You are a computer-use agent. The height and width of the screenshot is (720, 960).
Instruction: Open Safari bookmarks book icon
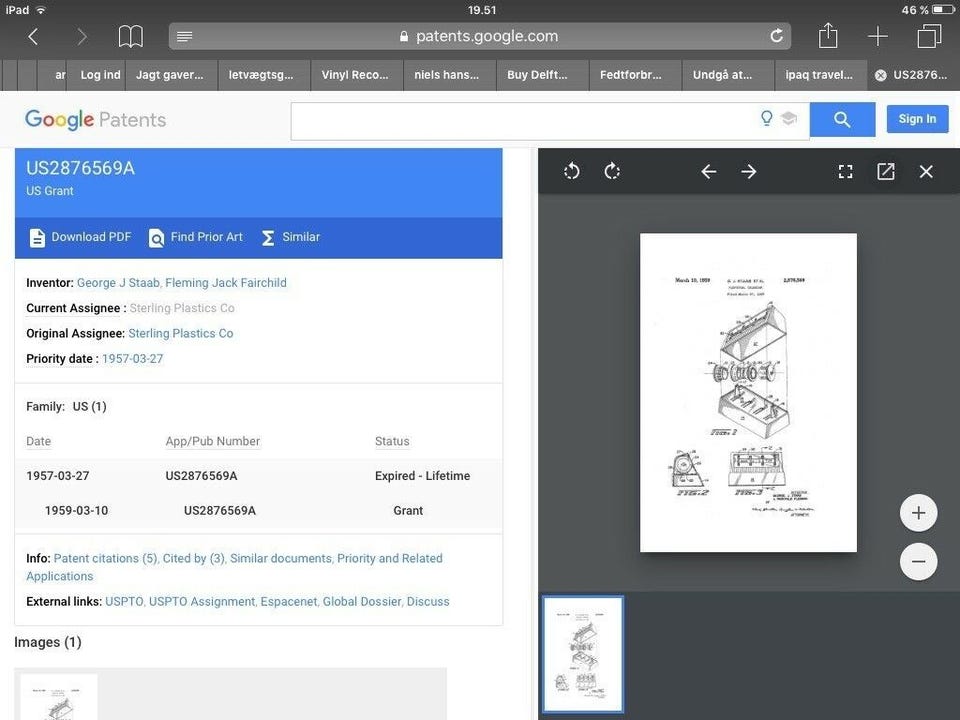point(130,37)
